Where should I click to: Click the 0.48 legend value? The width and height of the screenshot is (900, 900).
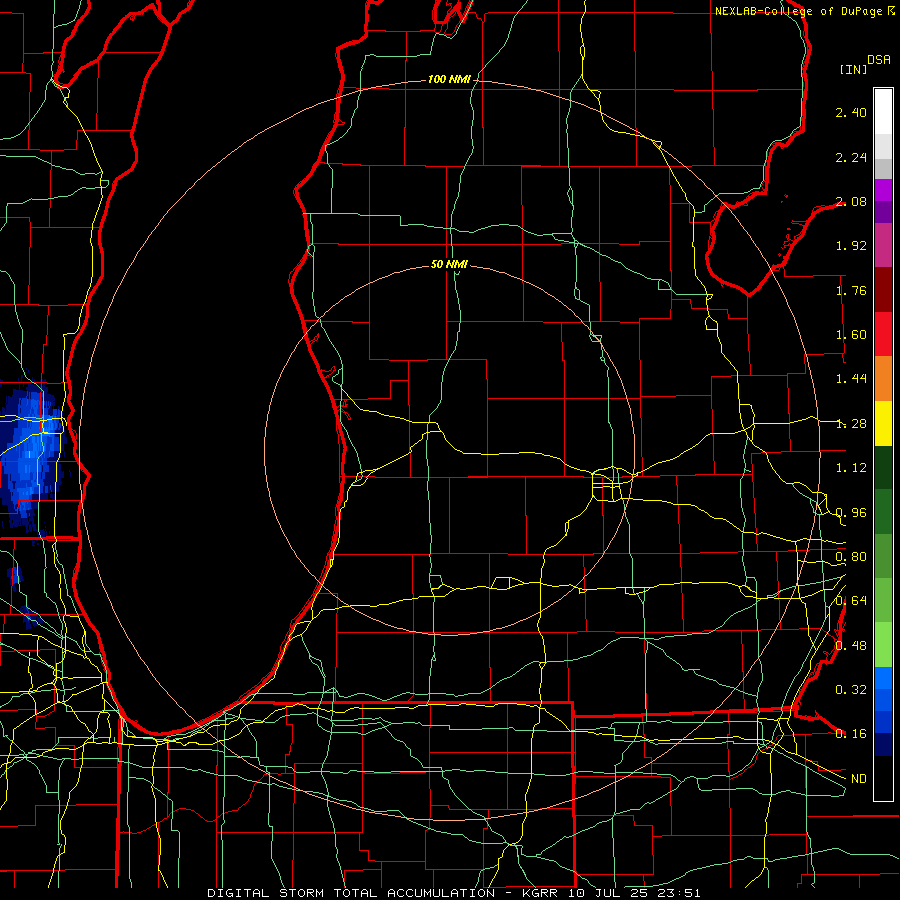click(851, 645)
